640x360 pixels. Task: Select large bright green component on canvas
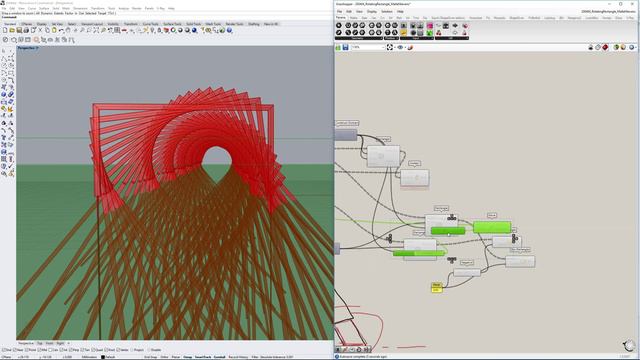tap(492, 227)
